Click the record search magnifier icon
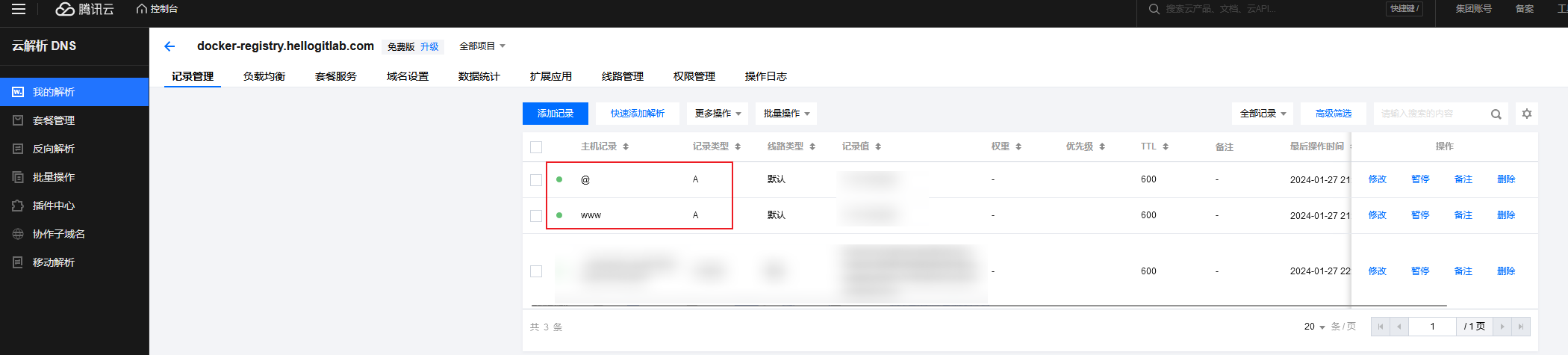The image size is (1568, 355). (1496, 114)
